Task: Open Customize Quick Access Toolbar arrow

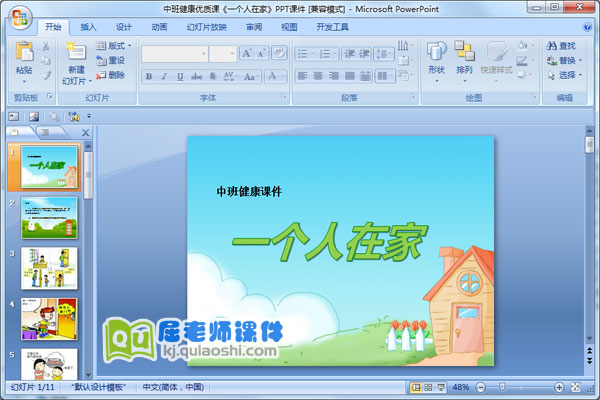Action: tap(89, 116)
